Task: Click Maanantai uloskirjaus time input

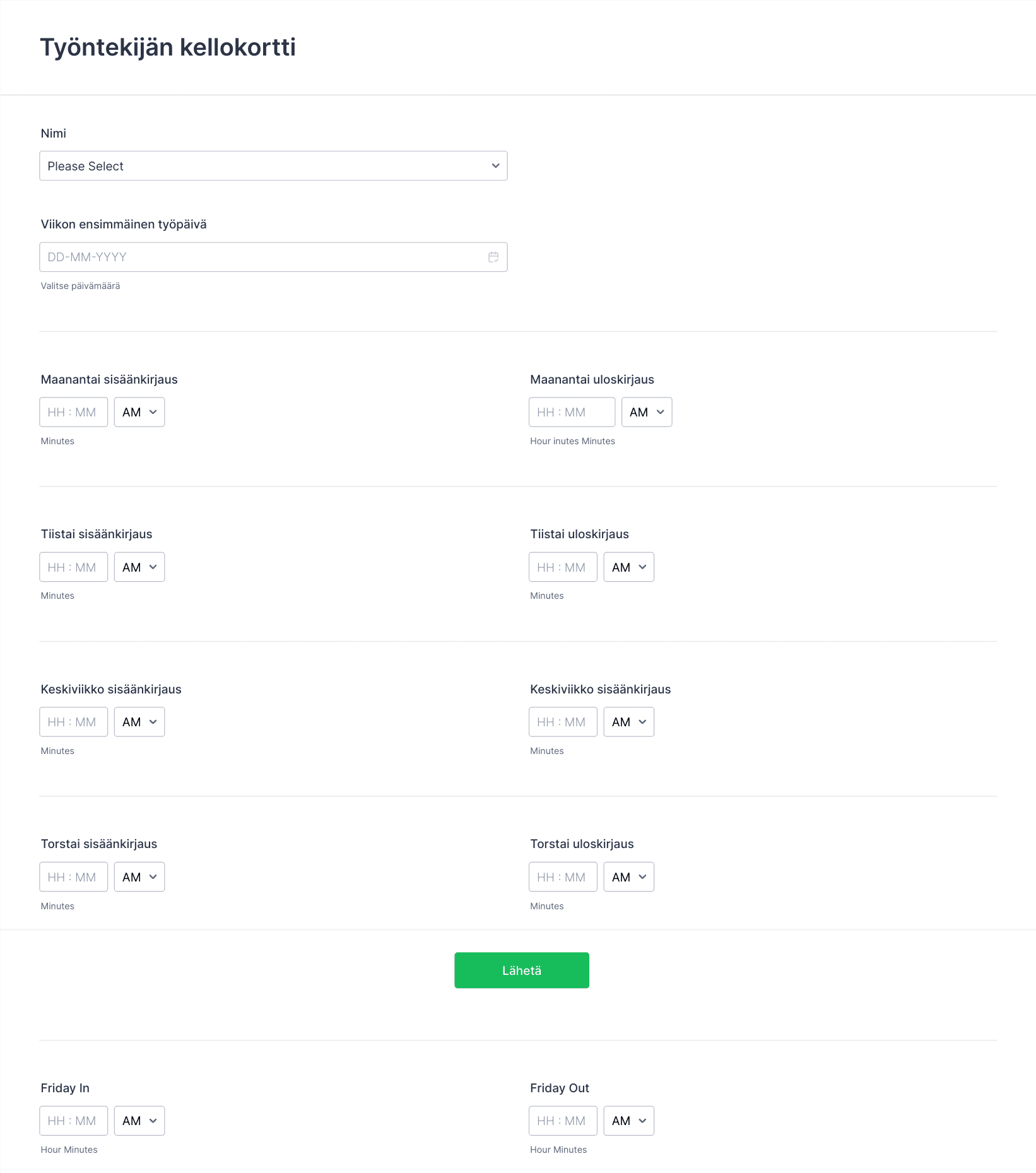Action: 572,412
